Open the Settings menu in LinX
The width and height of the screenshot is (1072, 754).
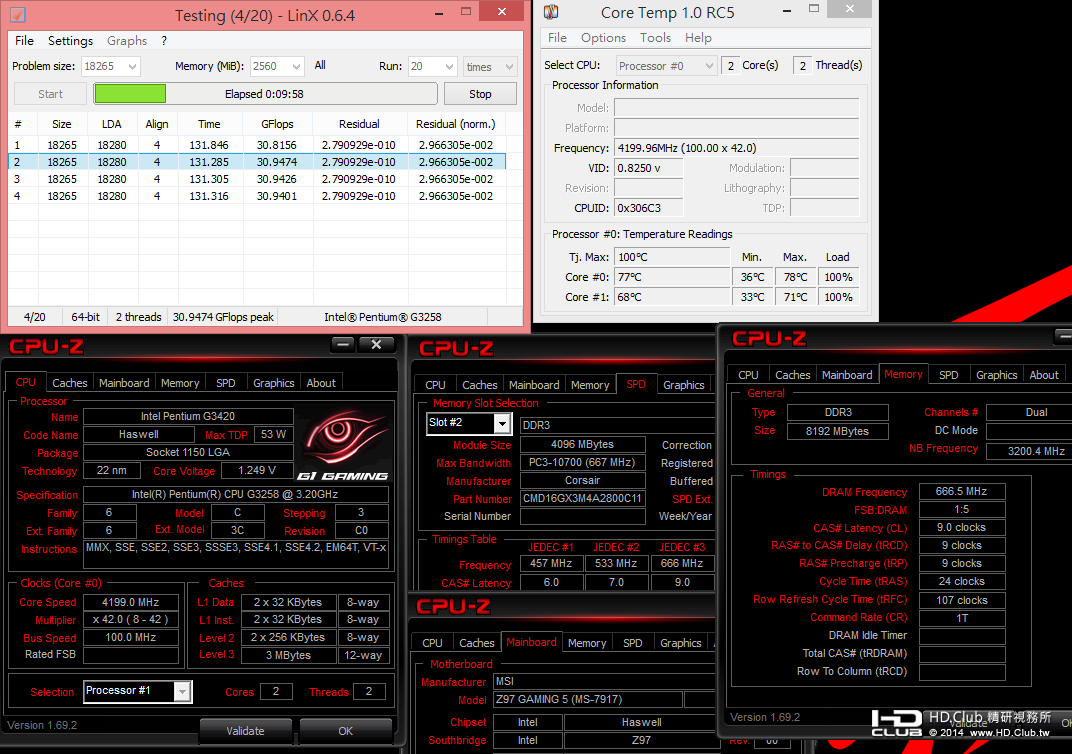[x=70, y=41]
